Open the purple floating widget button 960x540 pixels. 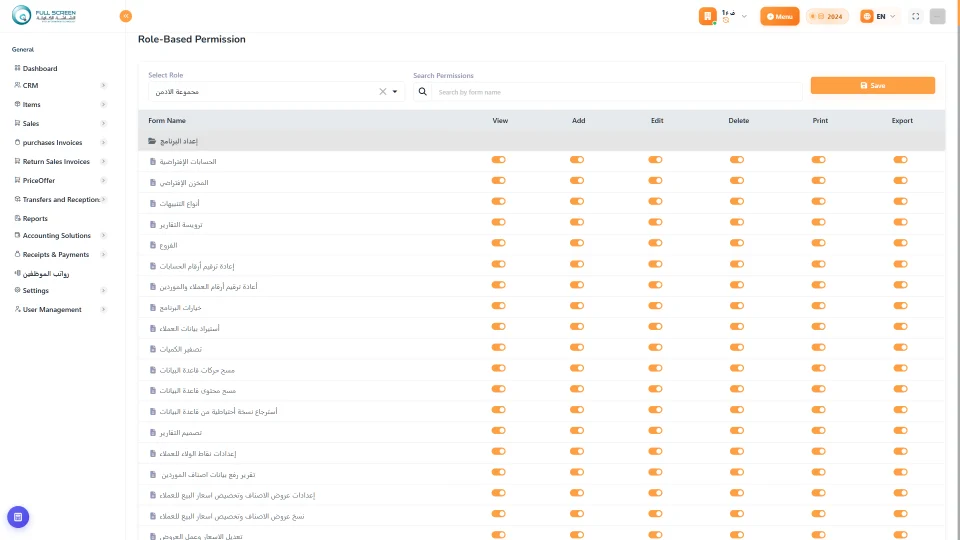point(18,517)
